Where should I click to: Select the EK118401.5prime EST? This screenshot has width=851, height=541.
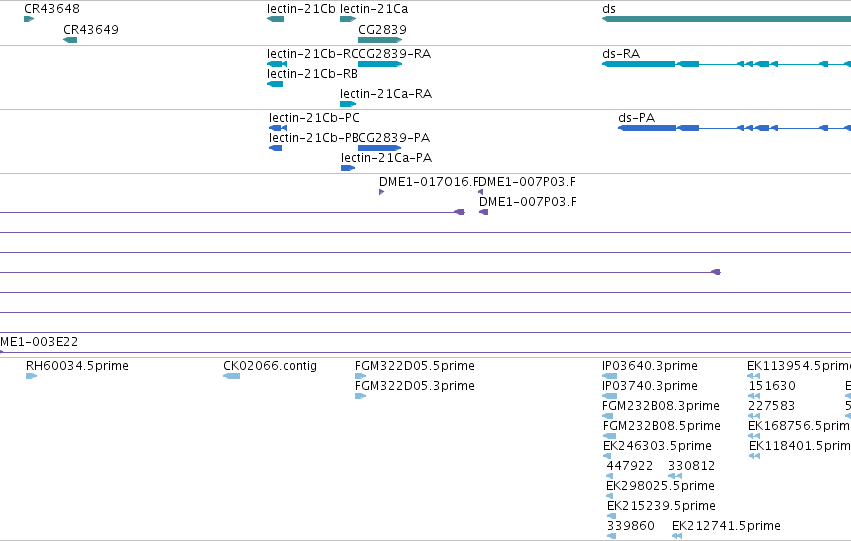(x=754, y=456)
